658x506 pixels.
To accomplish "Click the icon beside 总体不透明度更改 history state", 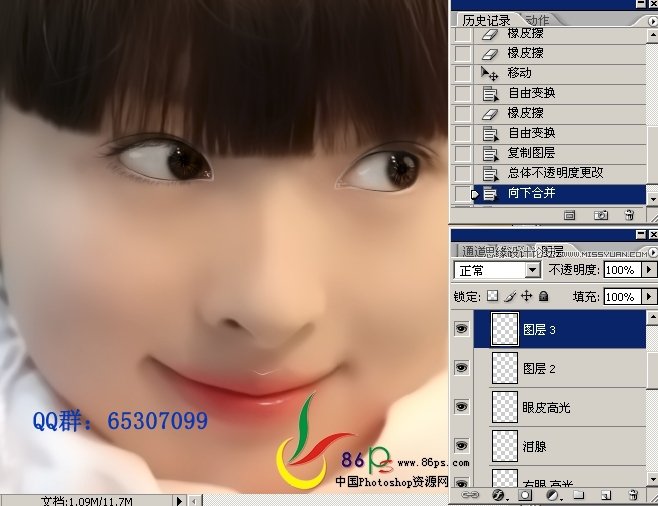I will (x=490, y=173).
